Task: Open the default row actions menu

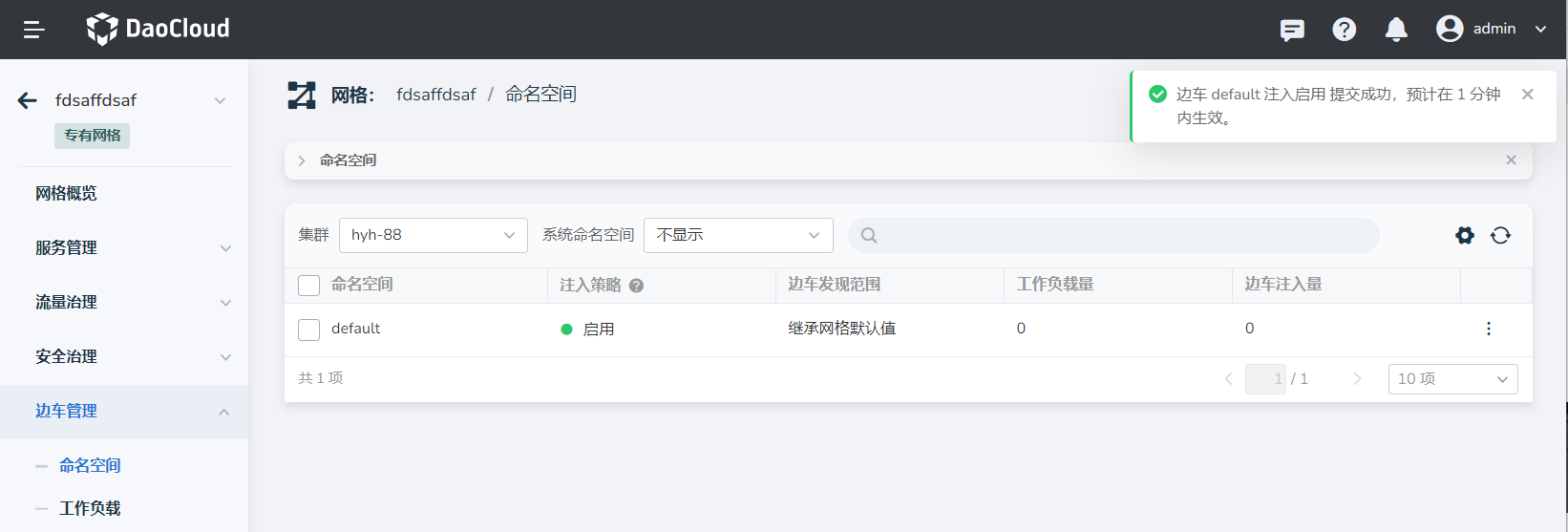Action: coord(1488,329)
